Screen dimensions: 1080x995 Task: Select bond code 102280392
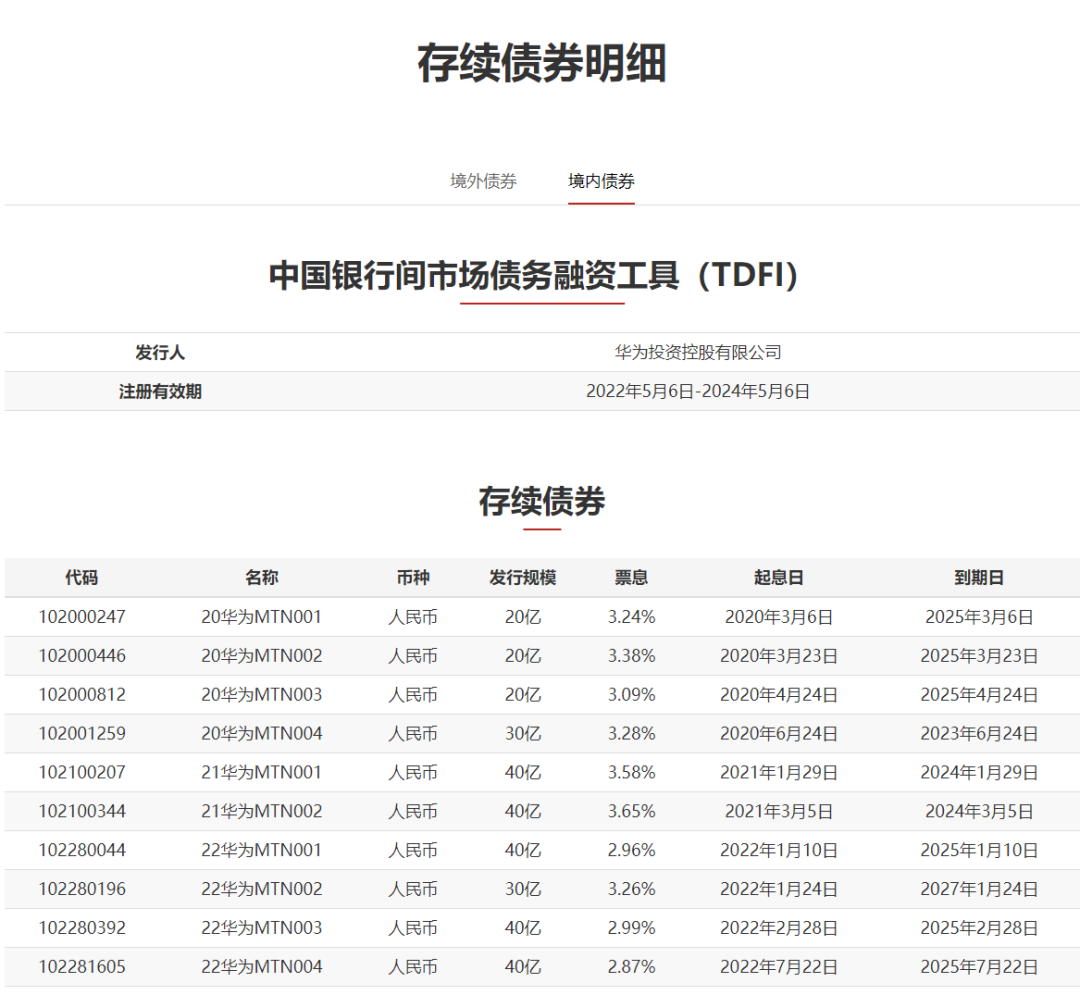click(82, 928)
